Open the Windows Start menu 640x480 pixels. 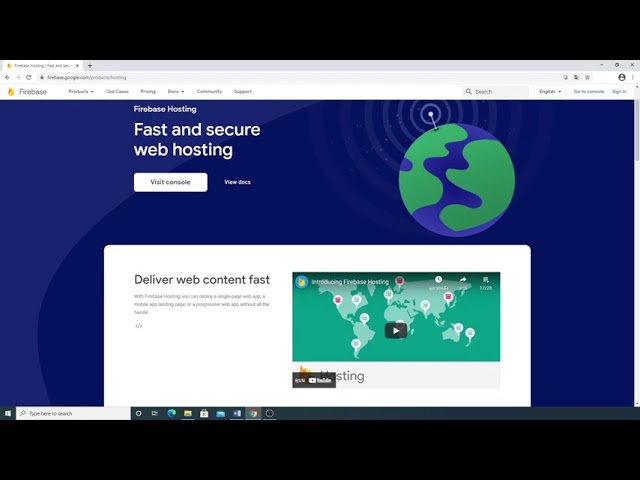[8, 413]
